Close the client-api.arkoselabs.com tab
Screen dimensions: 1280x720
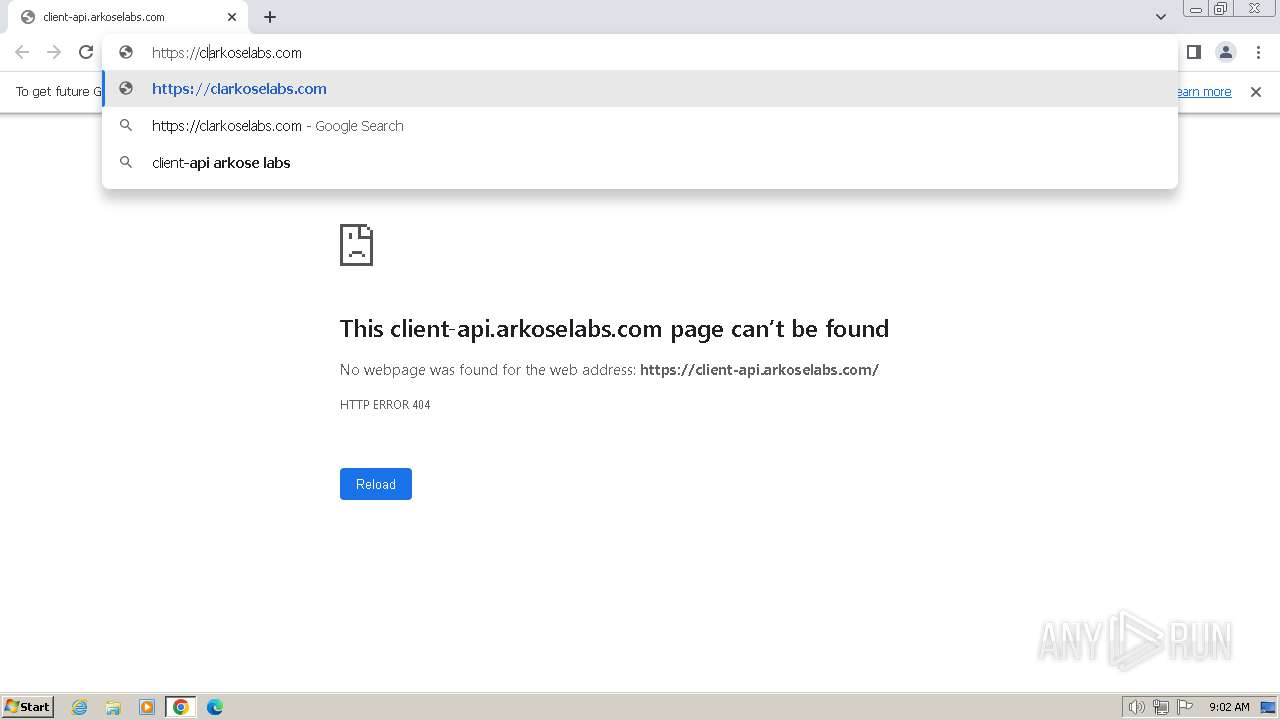tap(232, 17)
